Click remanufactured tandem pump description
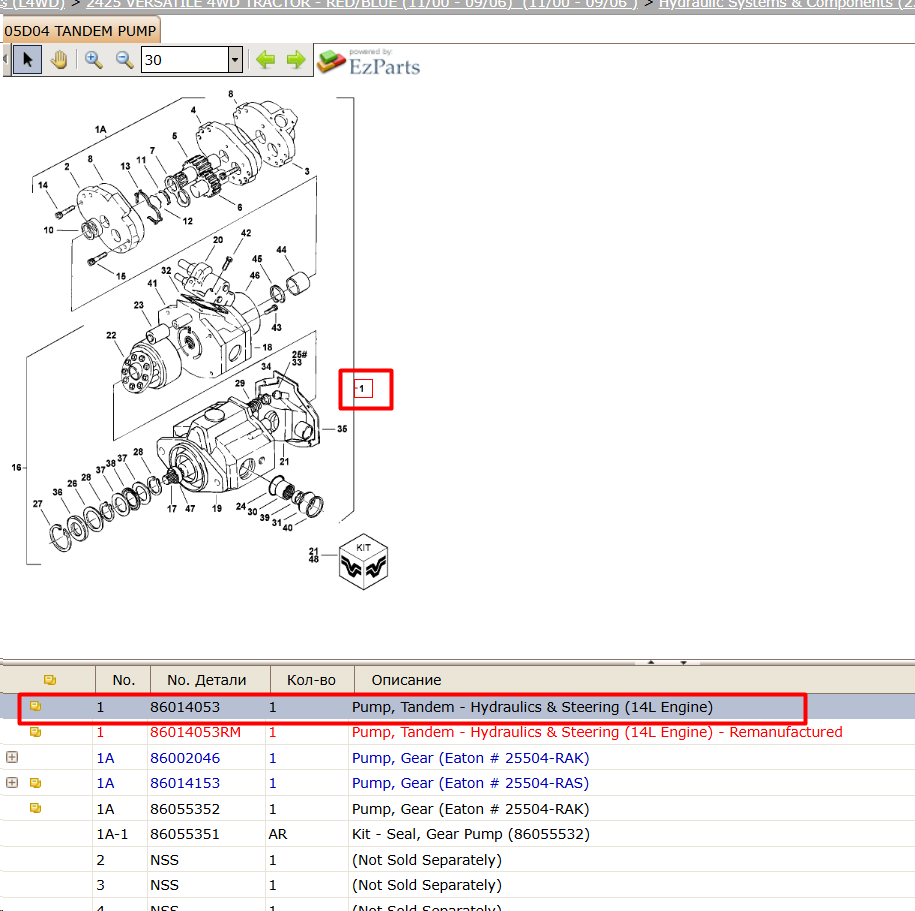 (597, 732)
